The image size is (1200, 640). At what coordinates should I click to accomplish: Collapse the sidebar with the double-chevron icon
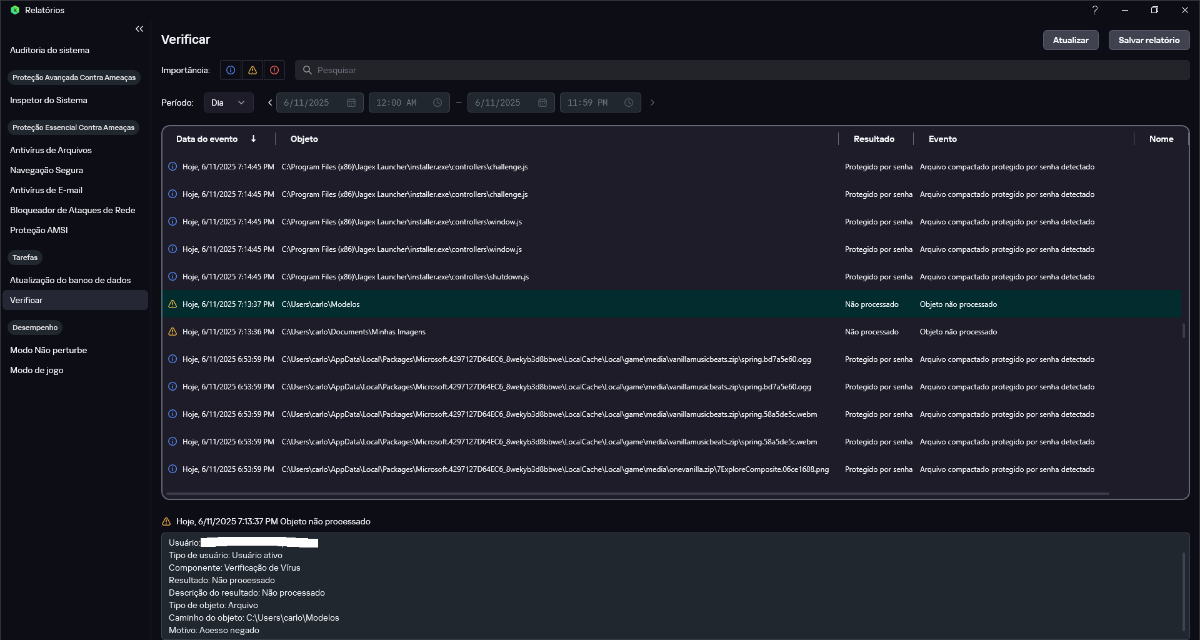click(x=139, y=29)
